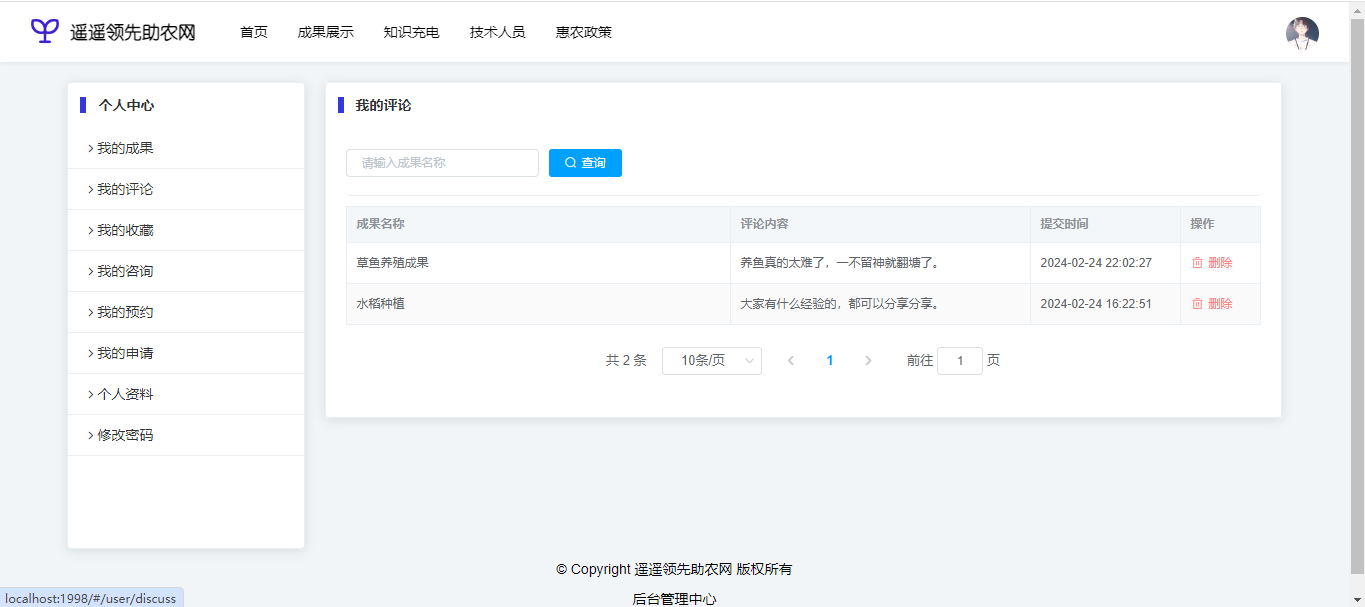Image resolution: width=1365 pixels, height=607 pixels.
Task: Open 我的成果 in sidebar
Action: click(x=125, y=148)
